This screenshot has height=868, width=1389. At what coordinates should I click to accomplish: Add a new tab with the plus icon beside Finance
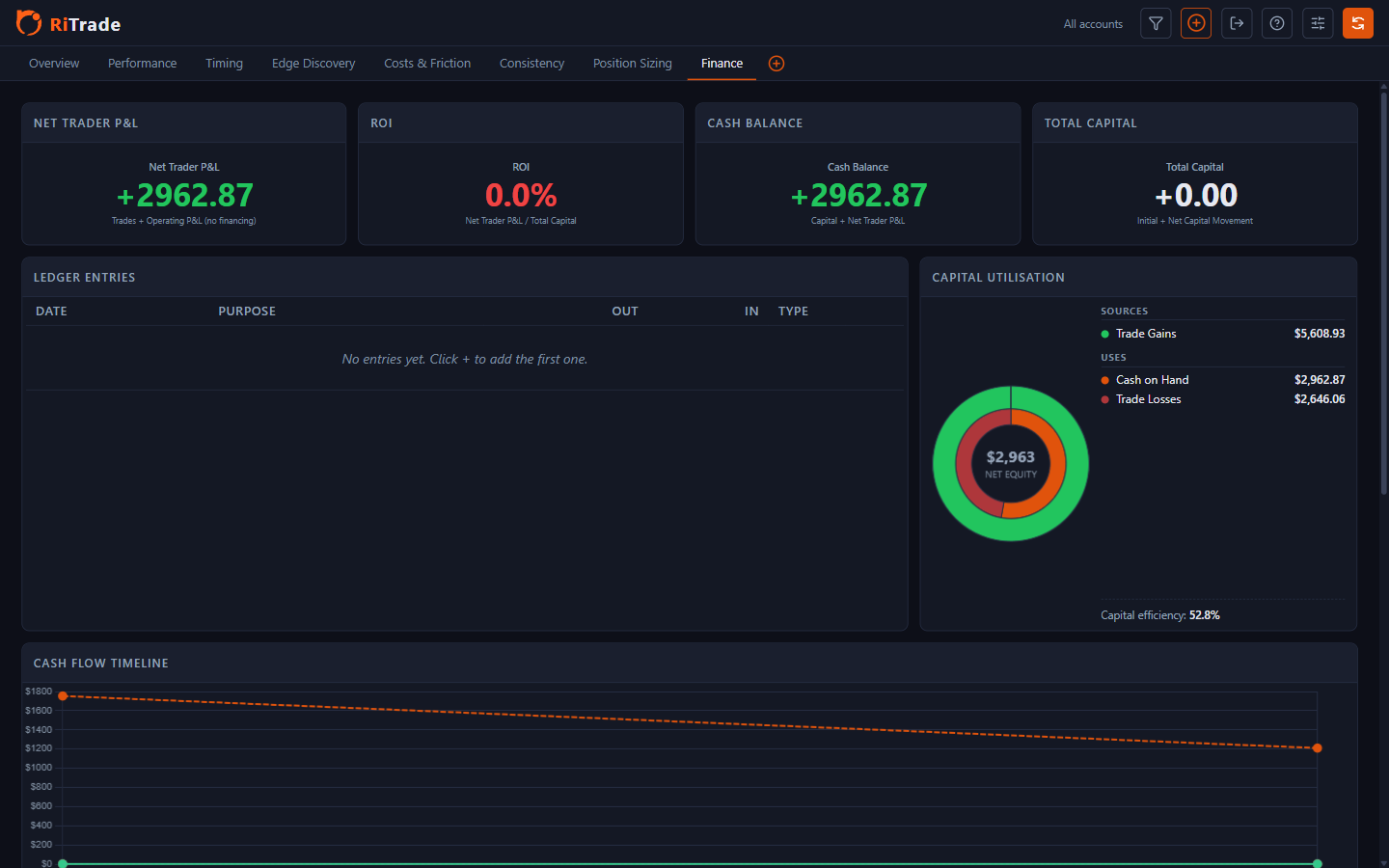point(776,64)
